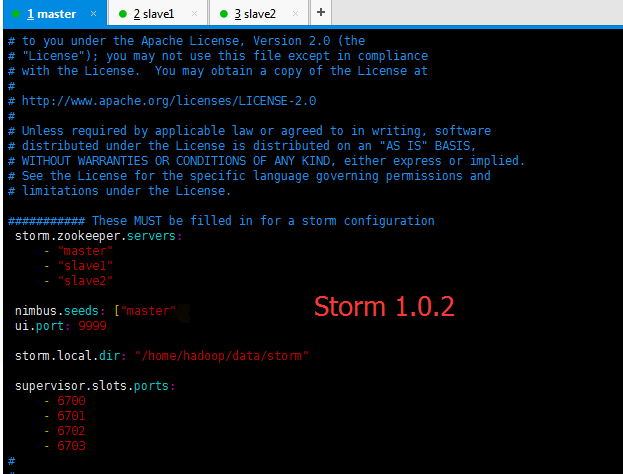Click the "slave1" zookeeper server entry
The width and height of the screenshot is (623, 474).
click(85, 266)
